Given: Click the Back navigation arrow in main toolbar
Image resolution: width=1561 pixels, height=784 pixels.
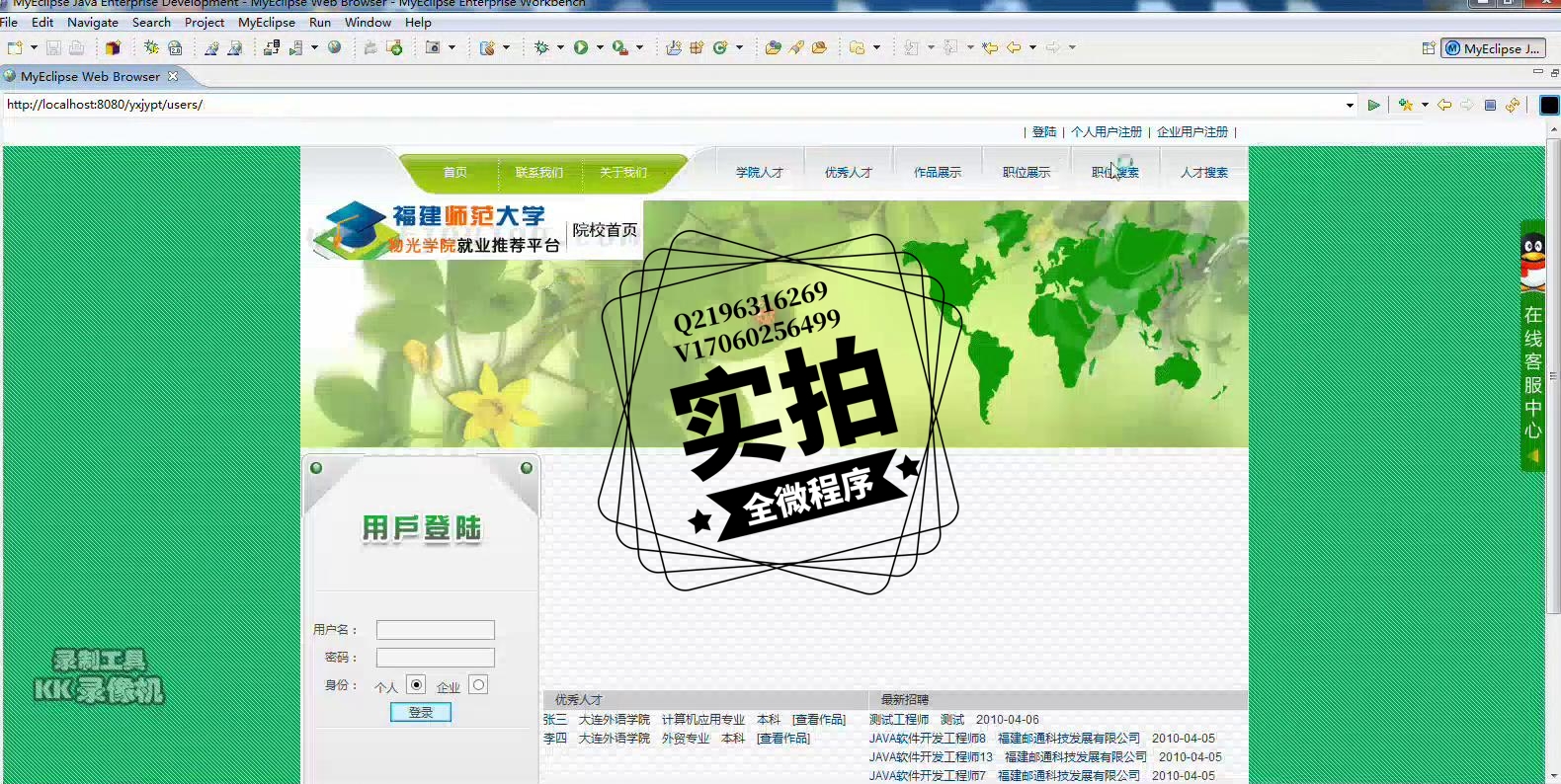Looking at the screenshot, I should pyautogui.click(x=1014, y=47).
